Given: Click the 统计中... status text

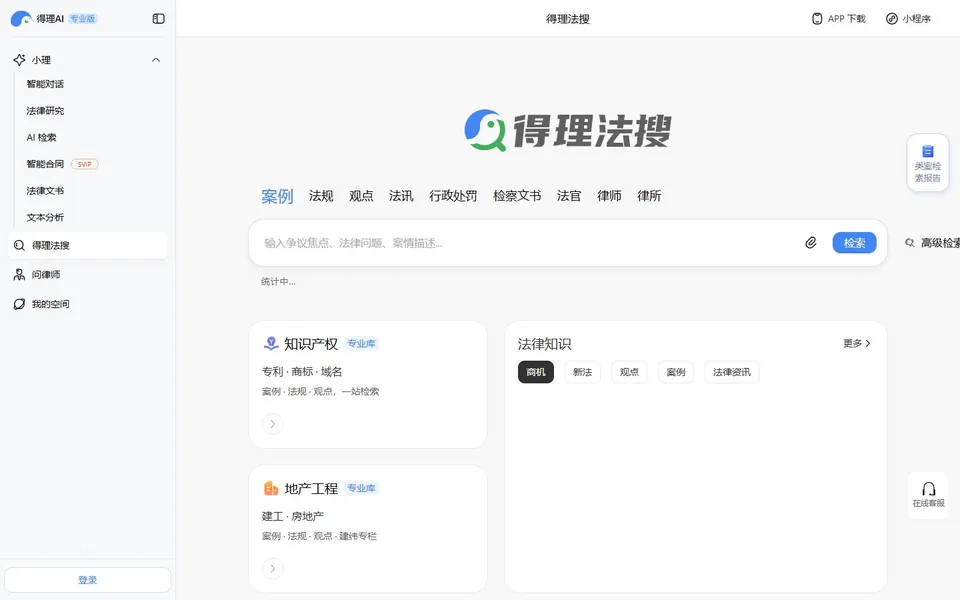Looking at the screenshot, I should tap(278, 282).
